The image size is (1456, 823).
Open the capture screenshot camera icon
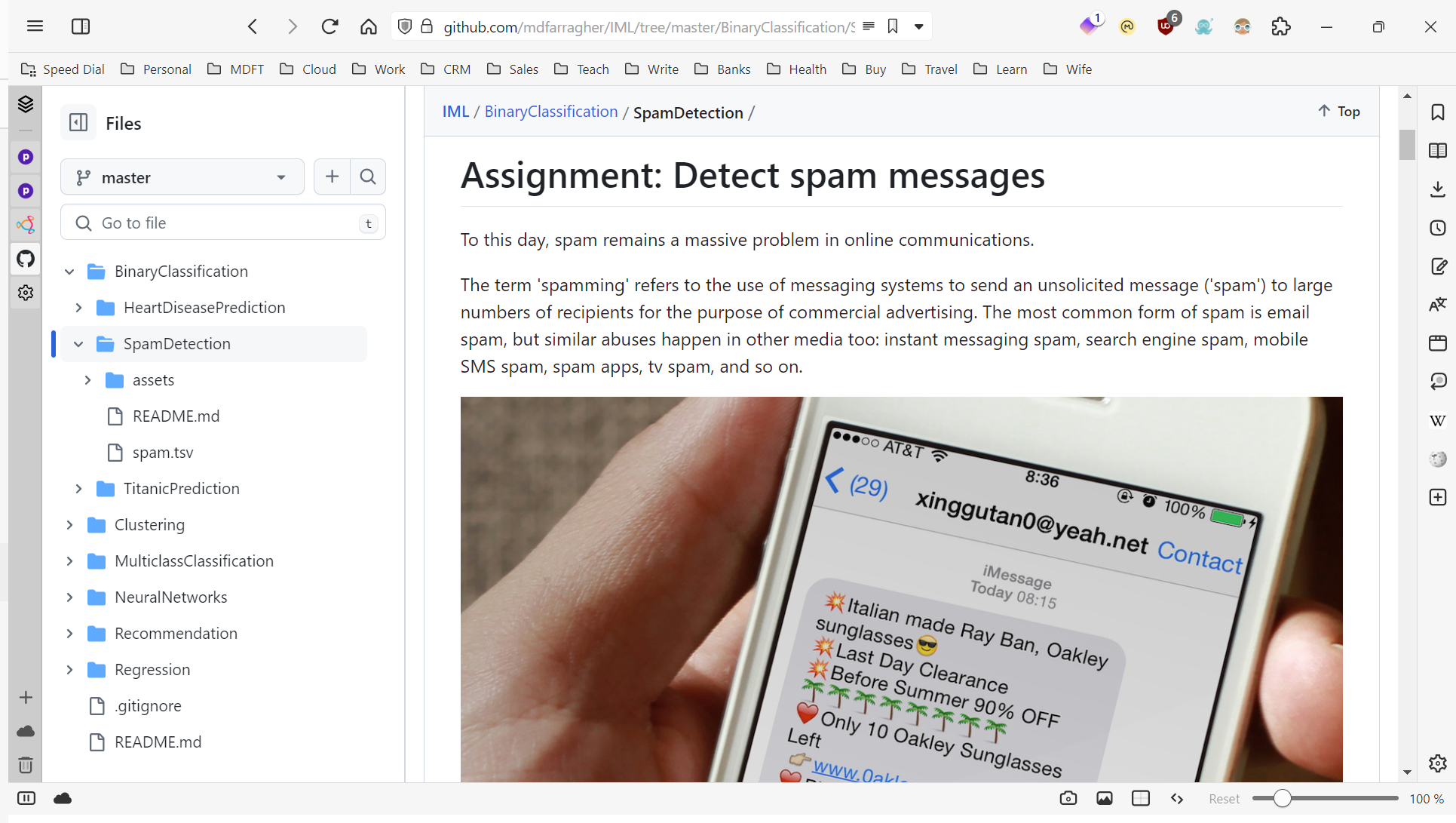tap(1068, 798)
